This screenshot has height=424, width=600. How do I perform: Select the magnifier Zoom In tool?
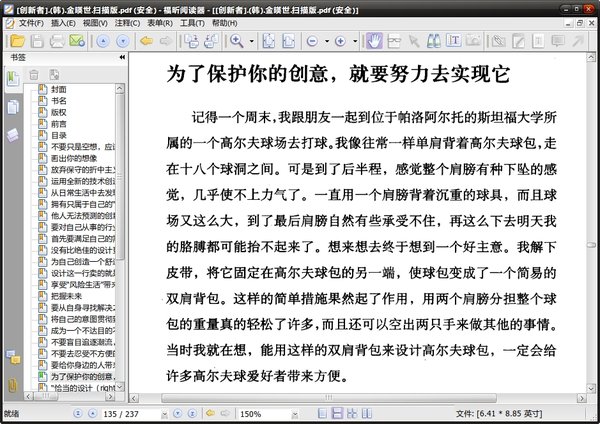[236, 41]
